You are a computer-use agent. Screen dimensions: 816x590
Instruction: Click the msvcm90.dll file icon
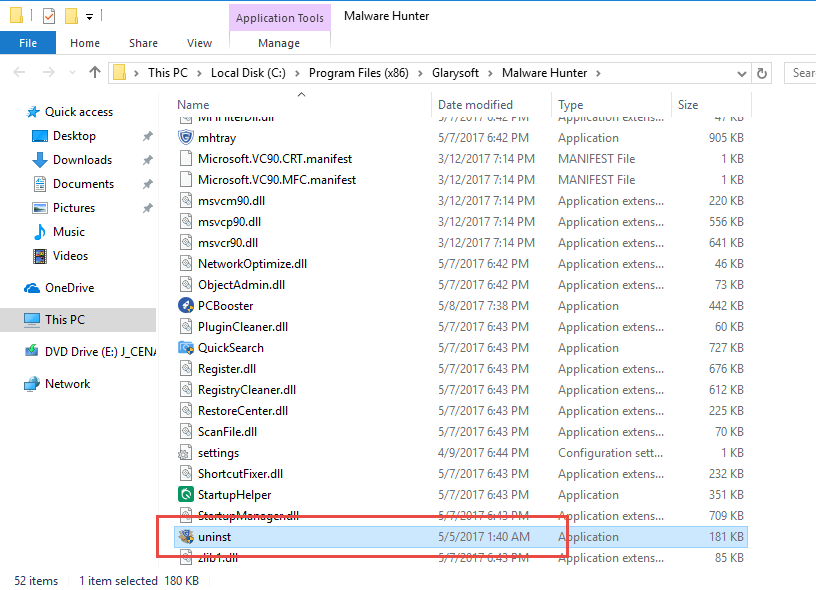click(x=186, y=200)
